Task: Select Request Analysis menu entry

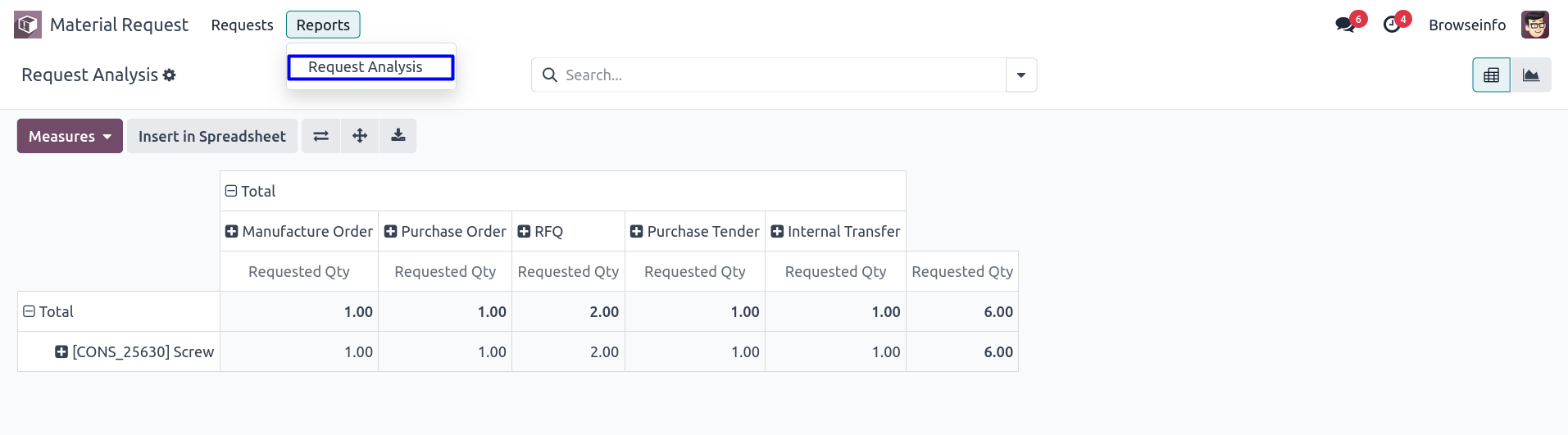Action: point(366,67)
